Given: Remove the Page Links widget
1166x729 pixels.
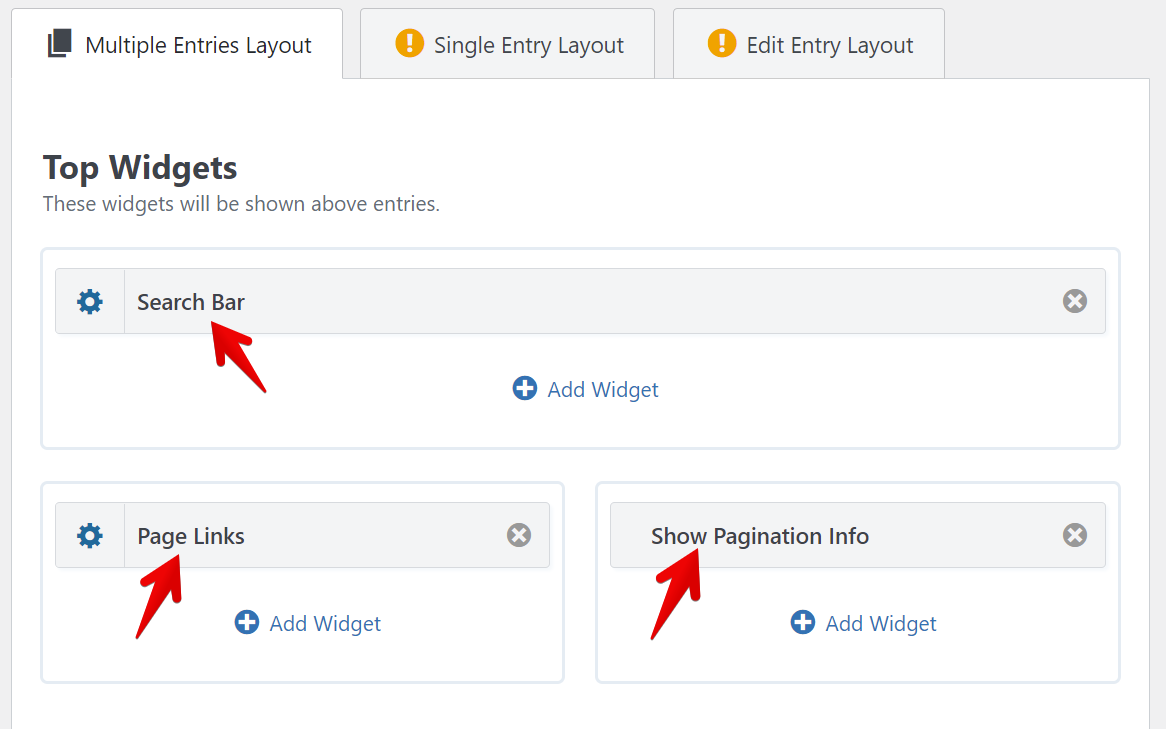Looking at the screenshot, I should coord(519,535).
